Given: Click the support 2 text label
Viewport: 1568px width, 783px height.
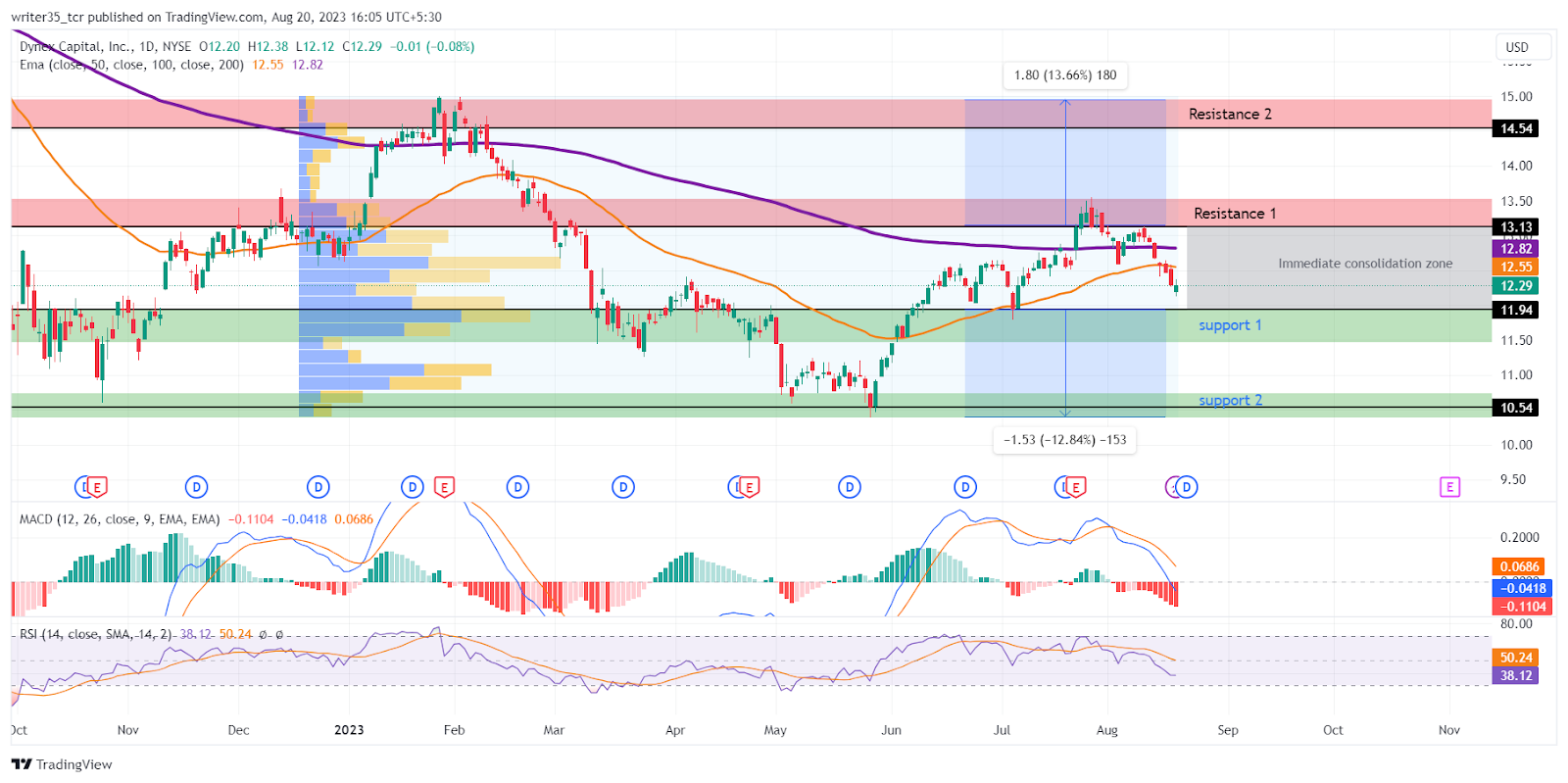Looking at the screenshot, I should coord(1230,400).
